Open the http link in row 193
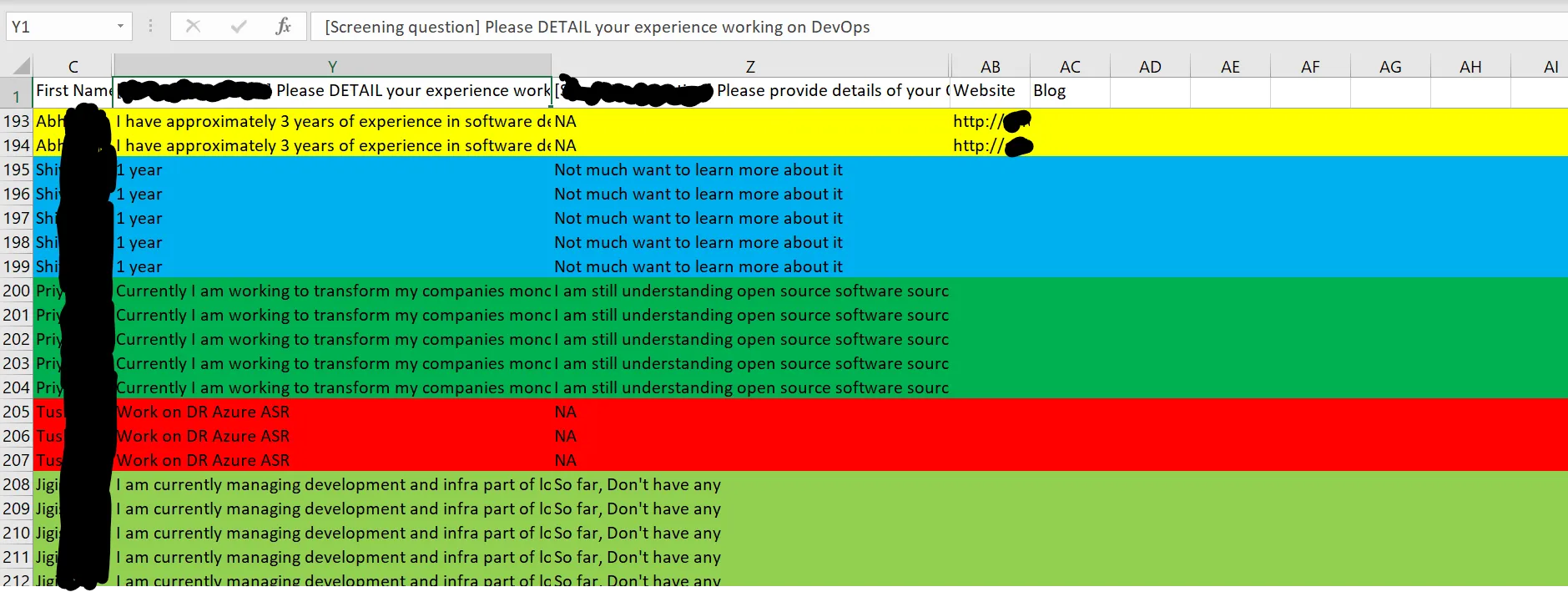 [978, 122]
